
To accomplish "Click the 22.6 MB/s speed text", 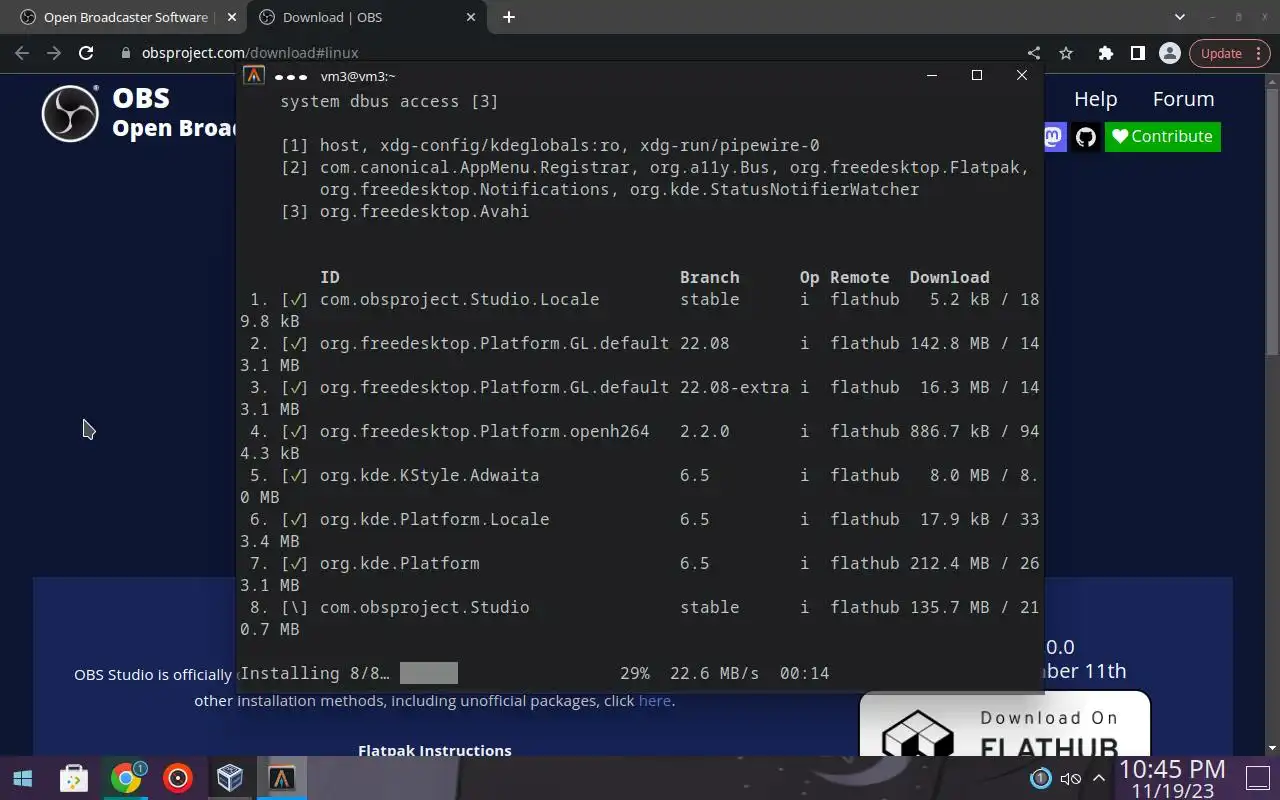I will coord(715,673).
